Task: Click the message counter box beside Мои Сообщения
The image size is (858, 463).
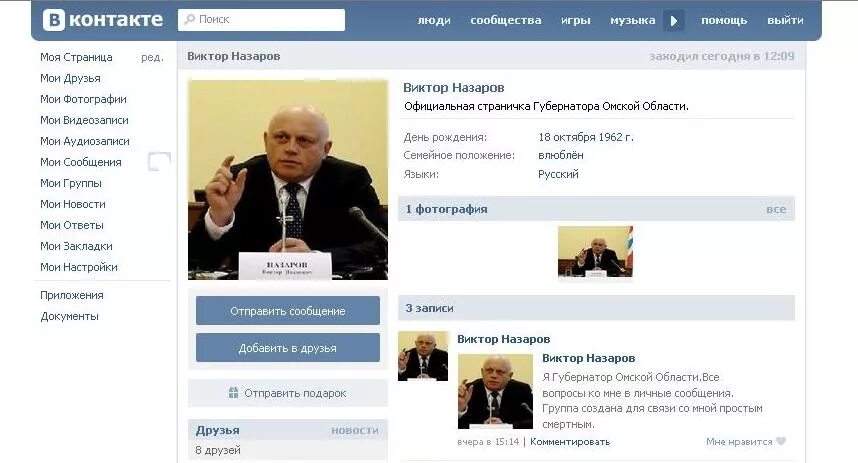Action: pos(159,161)
